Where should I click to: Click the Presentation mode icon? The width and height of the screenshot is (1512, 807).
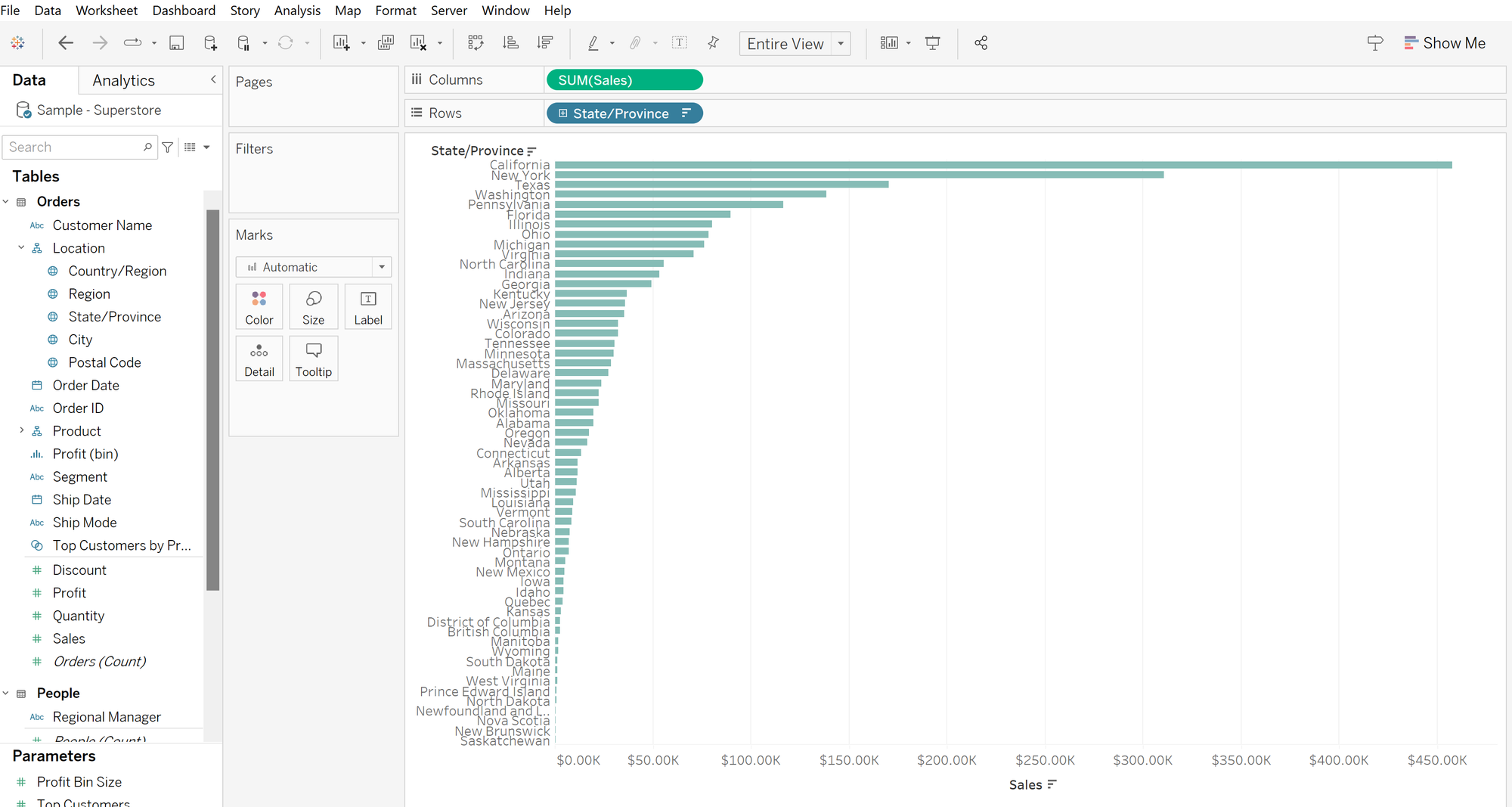point(933,43)
